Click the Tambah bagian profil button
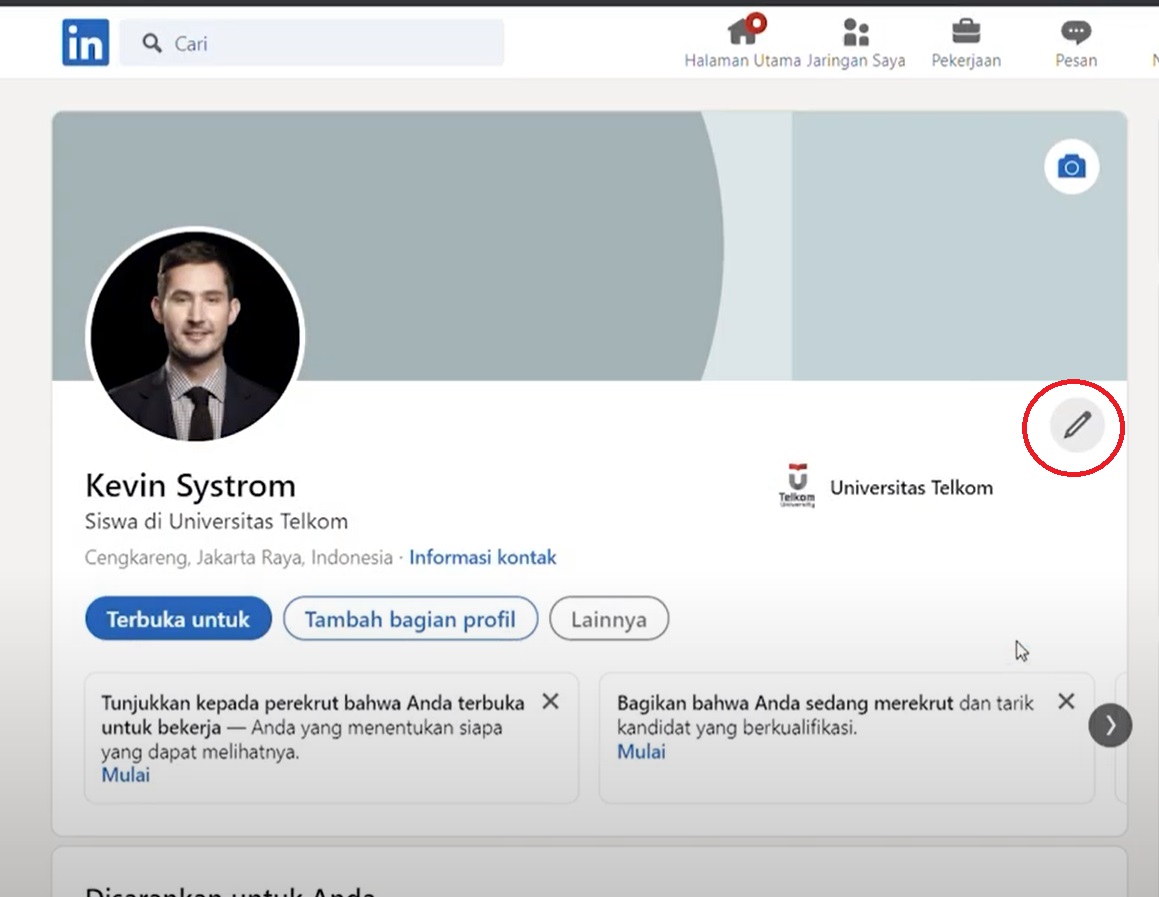Screen dimensions: 1159x897 [410, 619]
